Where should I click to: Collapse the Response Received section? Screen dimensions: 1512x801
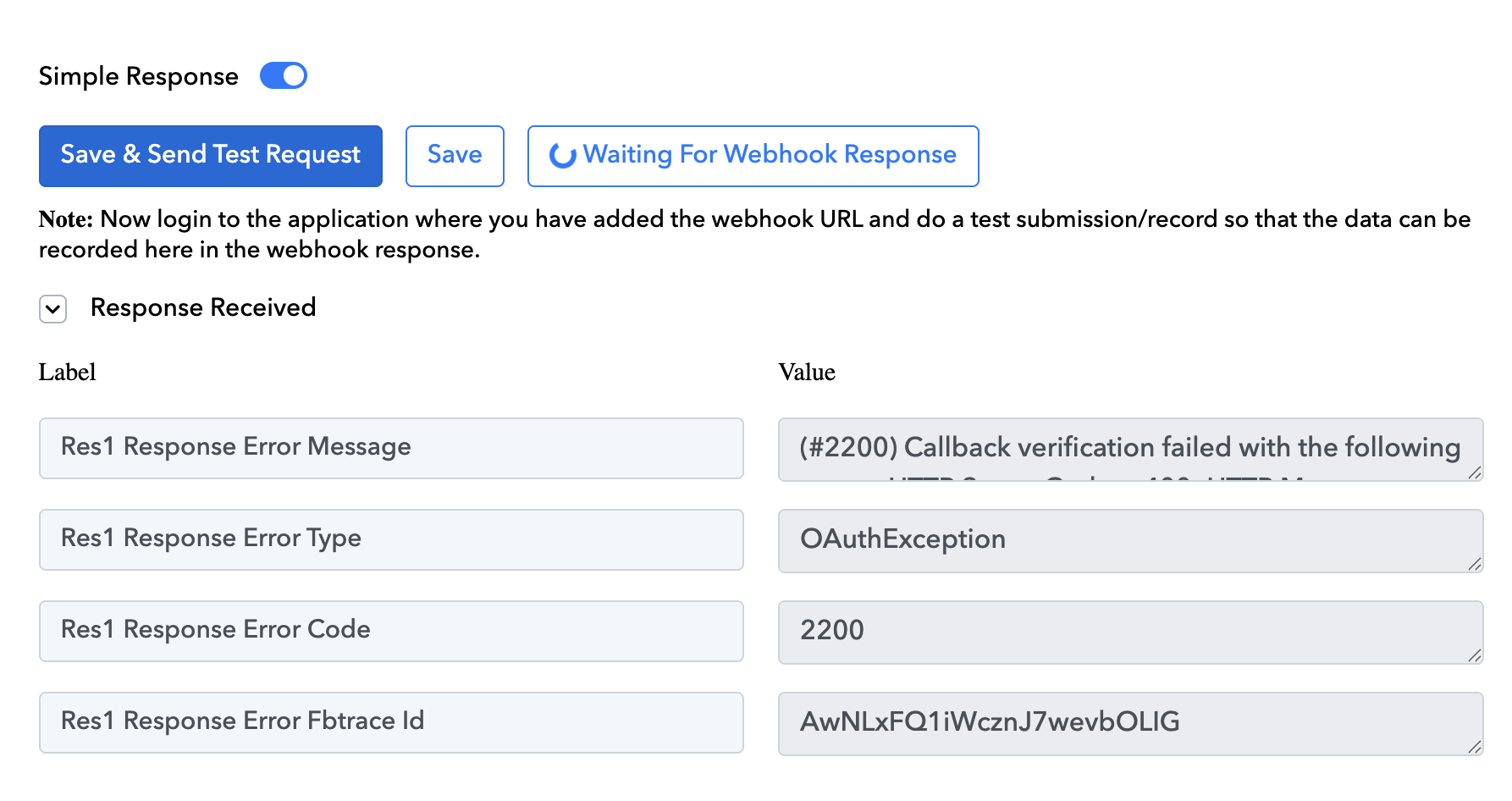pyautogui.click(x=52, y=309)
